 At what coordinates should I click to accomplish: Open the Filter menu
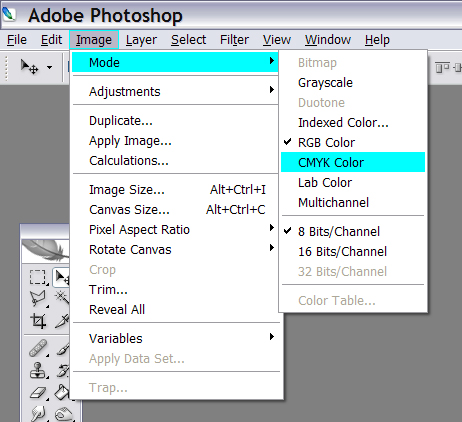234,40
